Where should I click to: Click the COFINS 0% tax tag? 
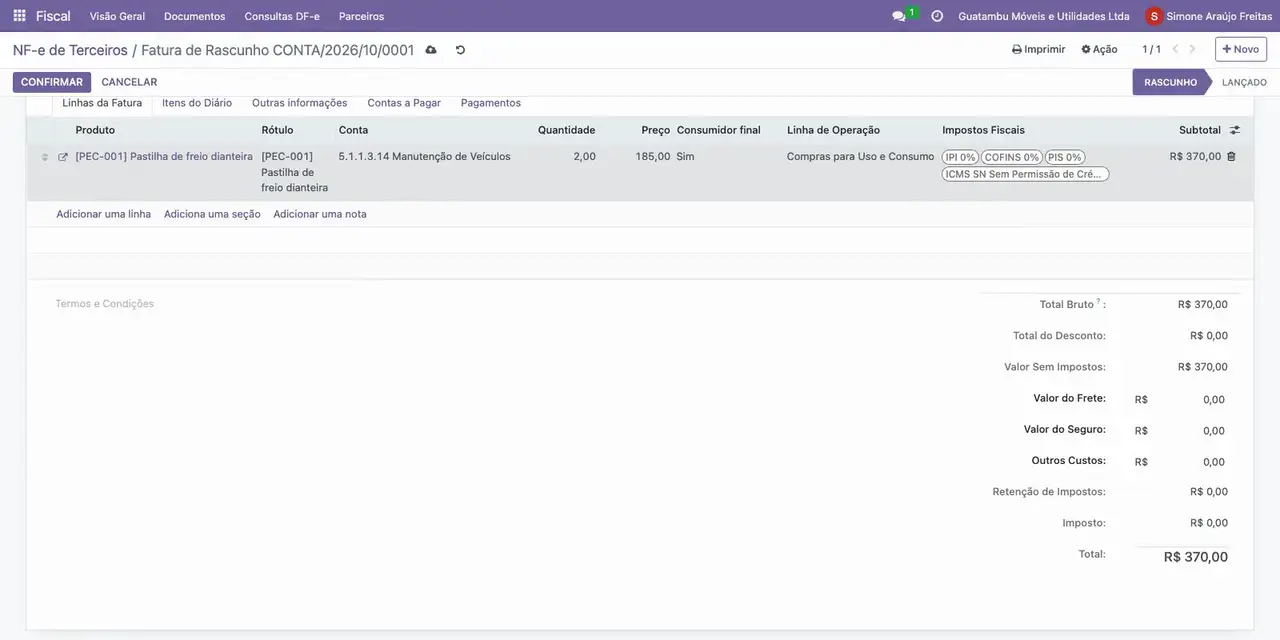tap(1012, 157)
